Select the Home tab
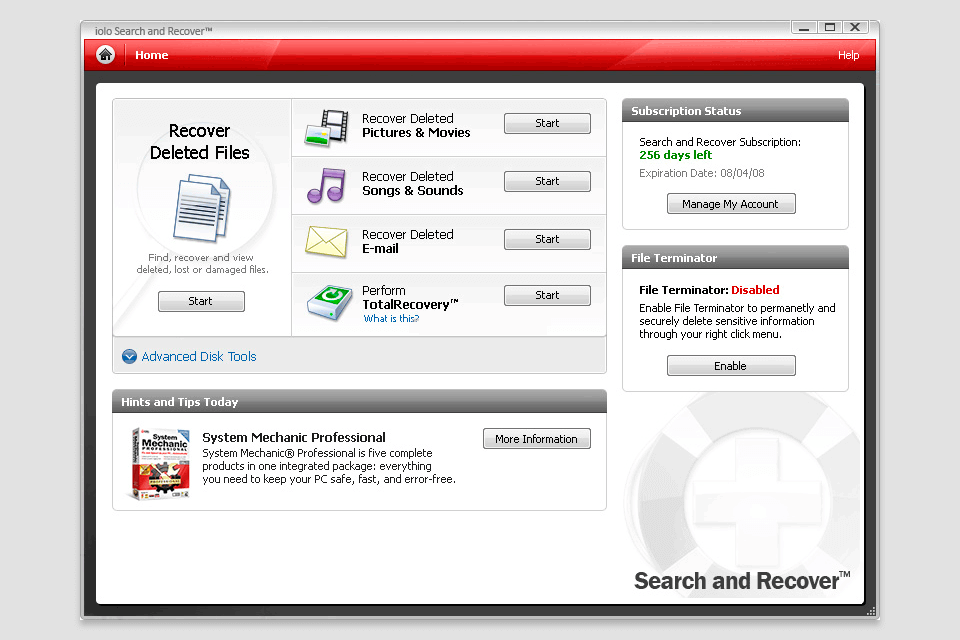Image resolution: width=960 pixels, height=640 pixels. click(151, 55)
